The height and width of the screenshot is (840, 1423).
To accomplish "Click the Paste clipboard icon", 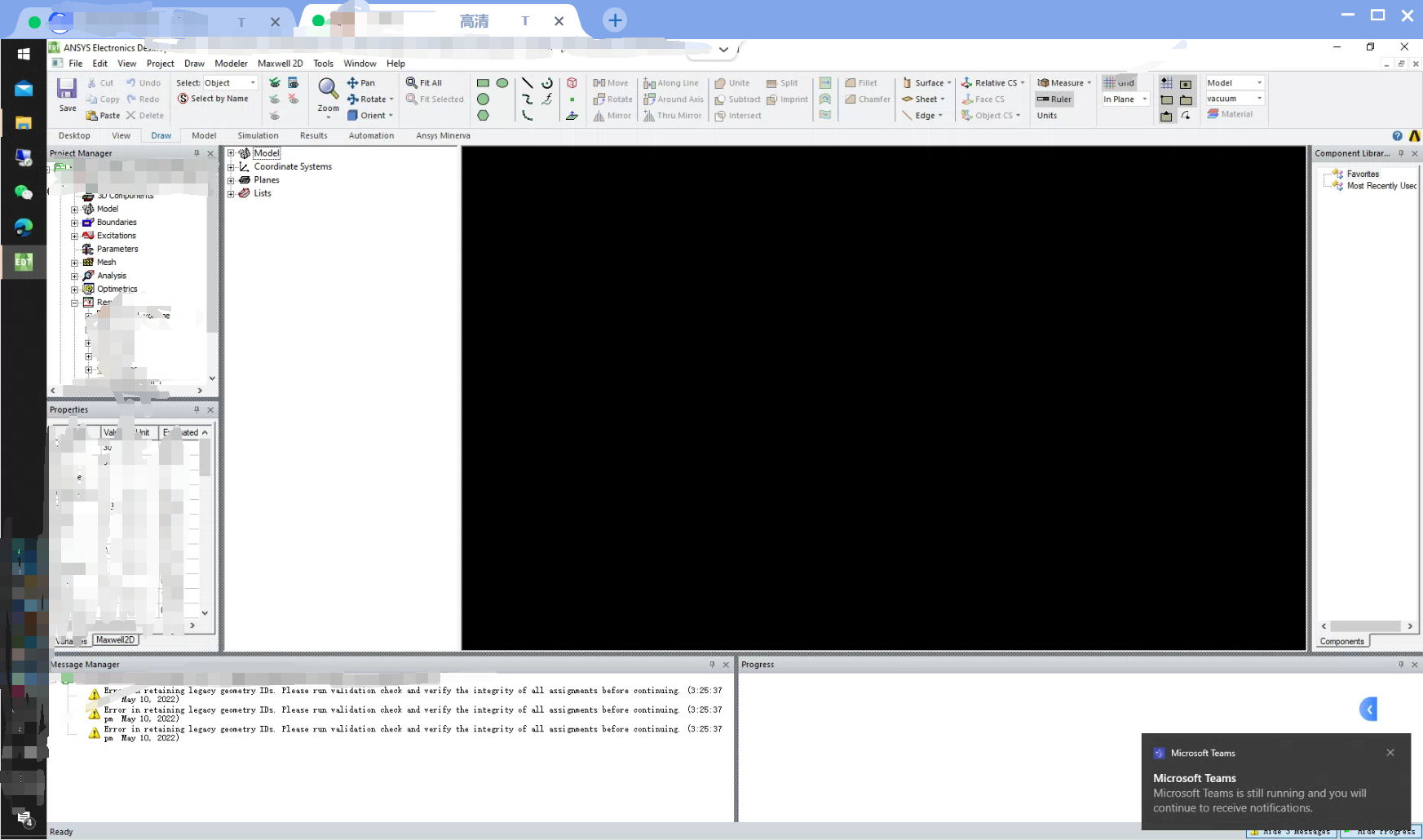I will 92,115.
